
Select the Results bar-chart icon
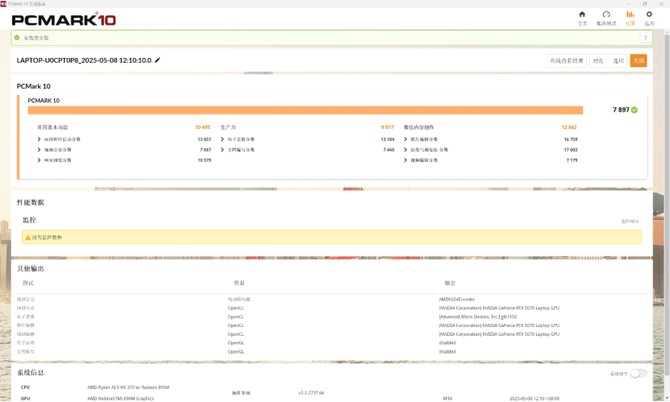pos(630,15)
